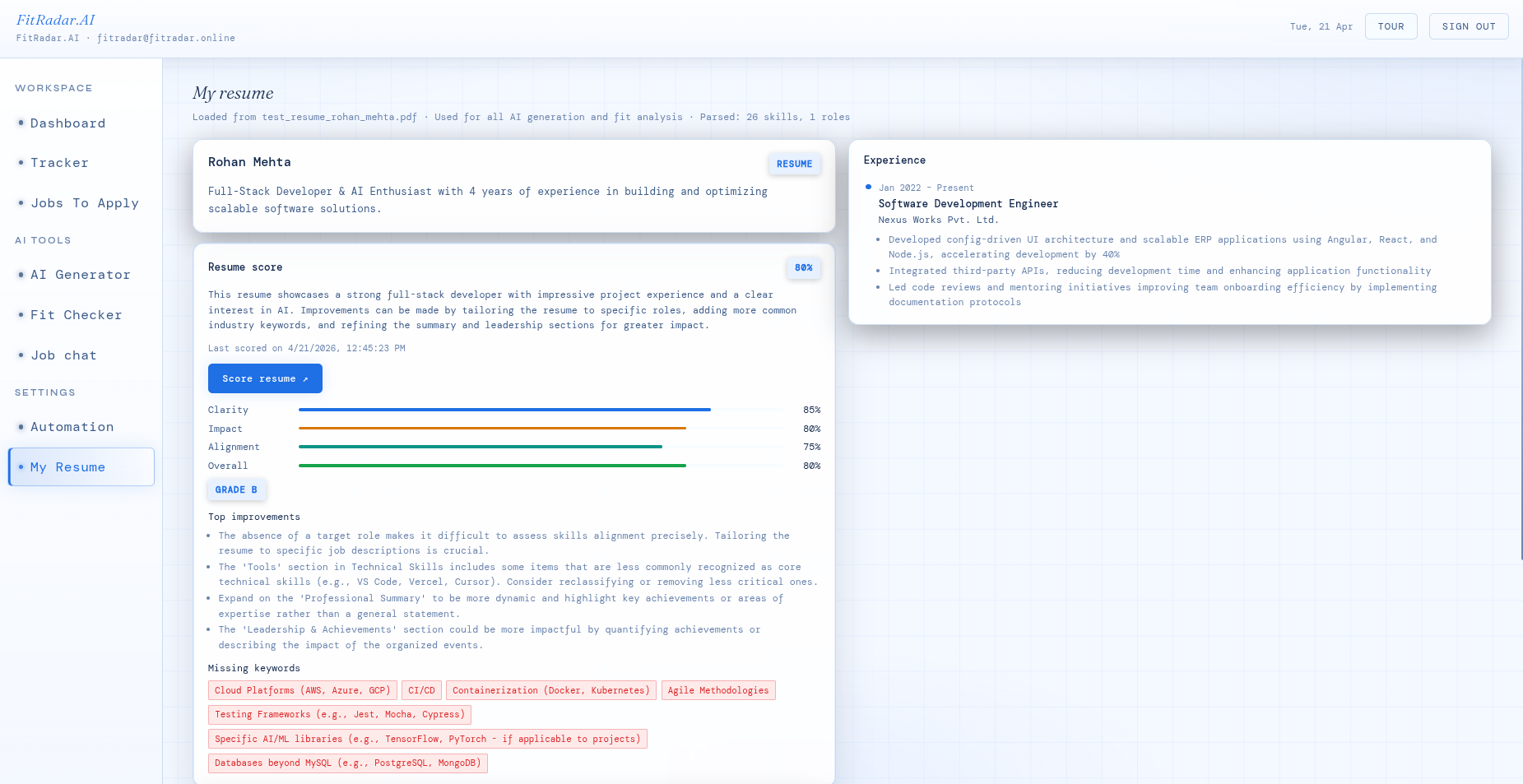Click the Cloud Platforms missing keyword tag
Viewport: 1523px width, 784px height.
(x=303, y=691)
